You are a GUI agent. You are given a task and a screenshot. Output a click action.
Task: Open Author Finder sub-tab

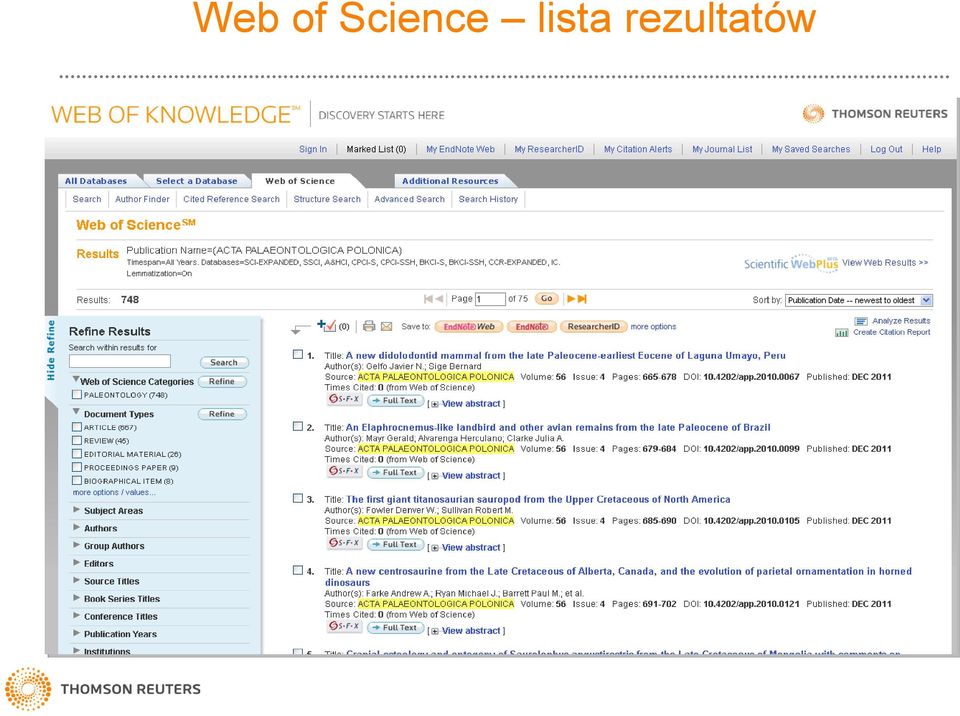click(x=142, y=199)
